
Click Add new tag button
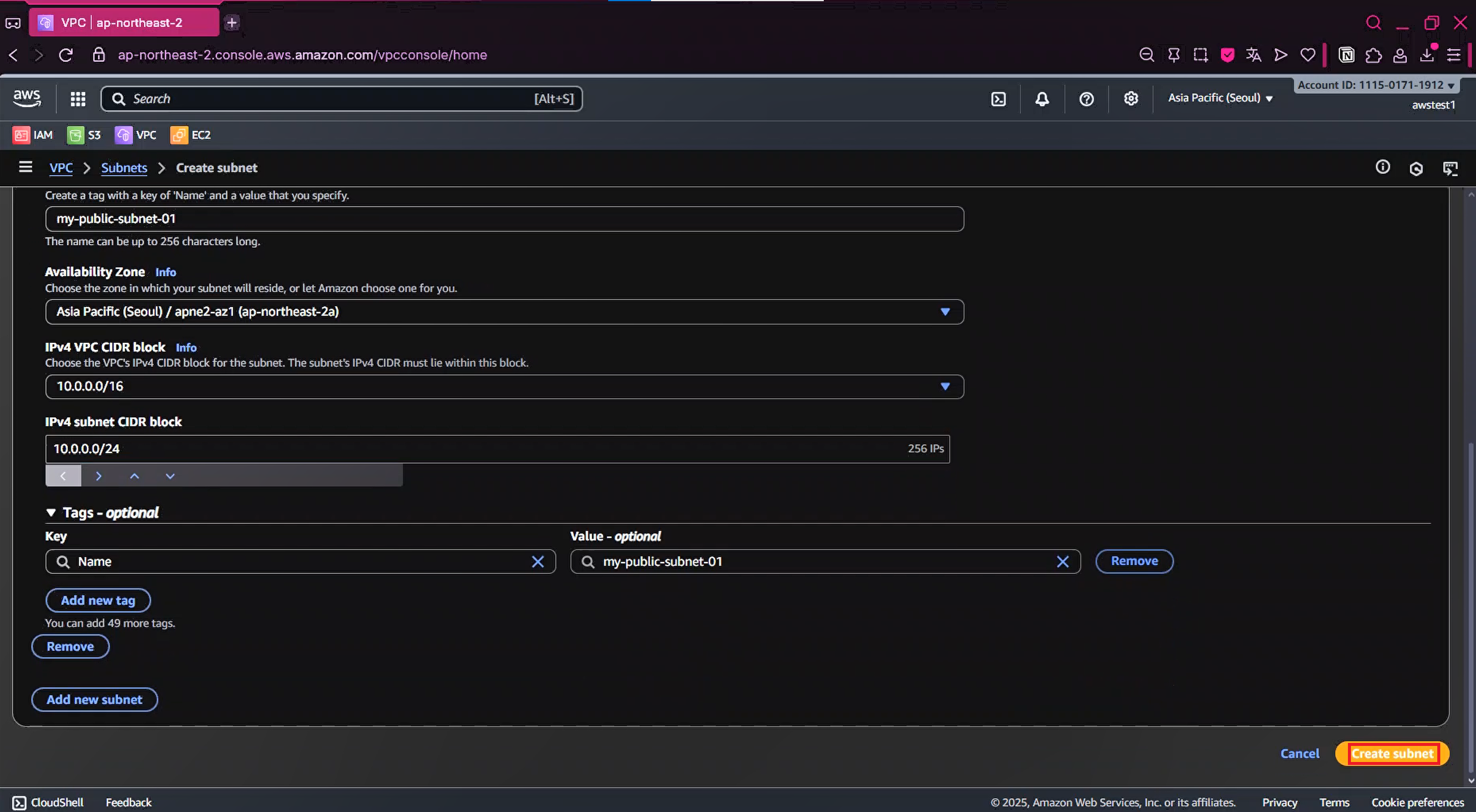click(98, 600)
